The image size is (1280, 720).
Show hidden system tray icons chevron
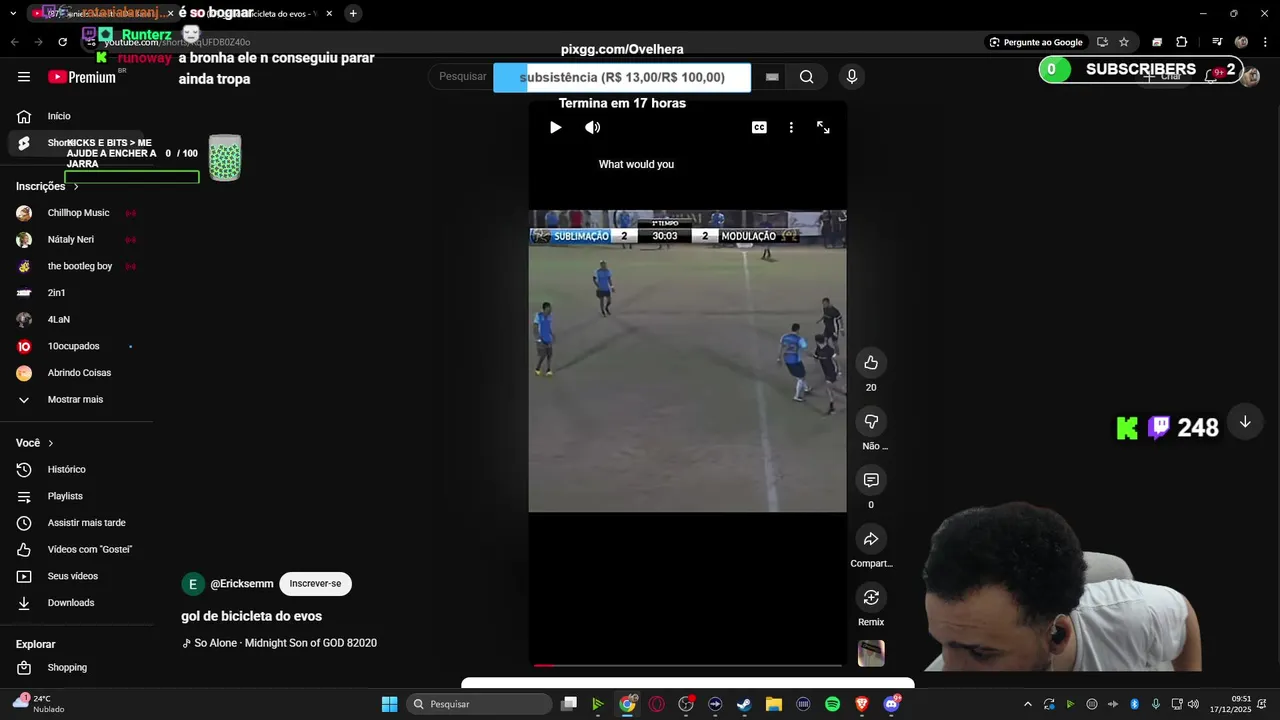[1027, 704]
